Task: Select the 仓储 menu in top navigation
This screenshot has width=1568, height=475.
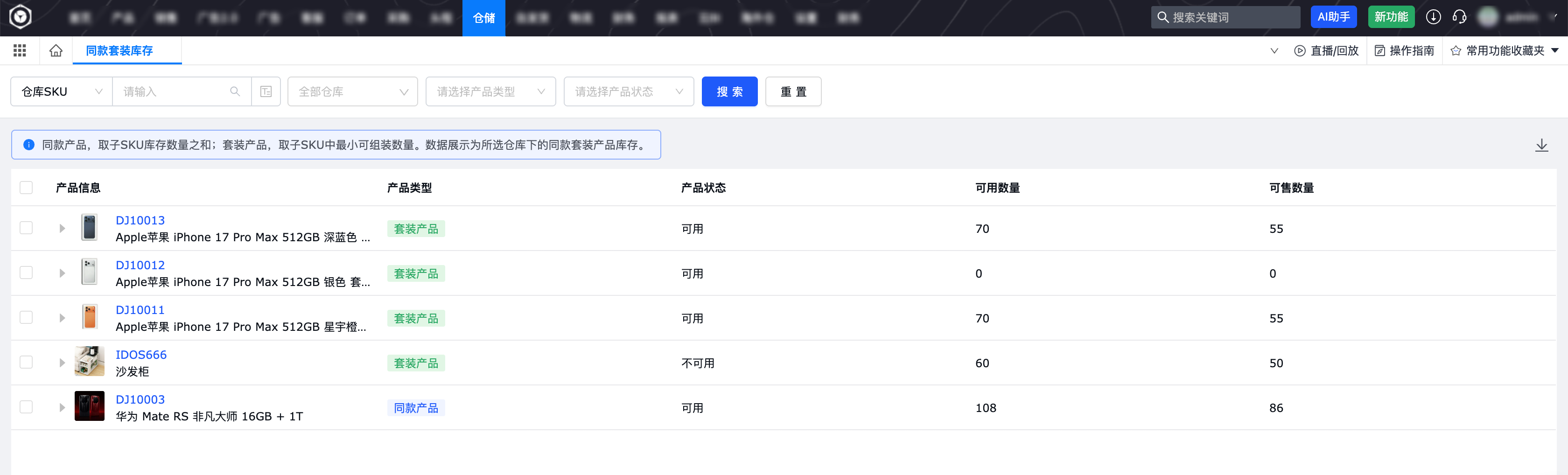Action: click(x=483, y=18)
